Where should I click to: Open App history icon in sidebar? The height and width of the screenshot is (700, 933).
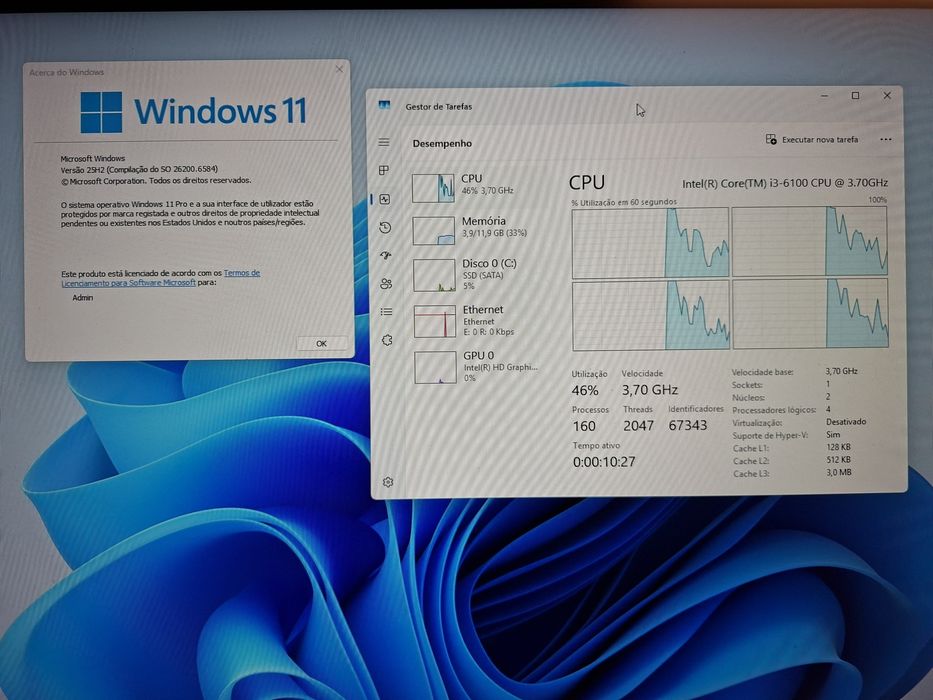[x=385, y=227]
